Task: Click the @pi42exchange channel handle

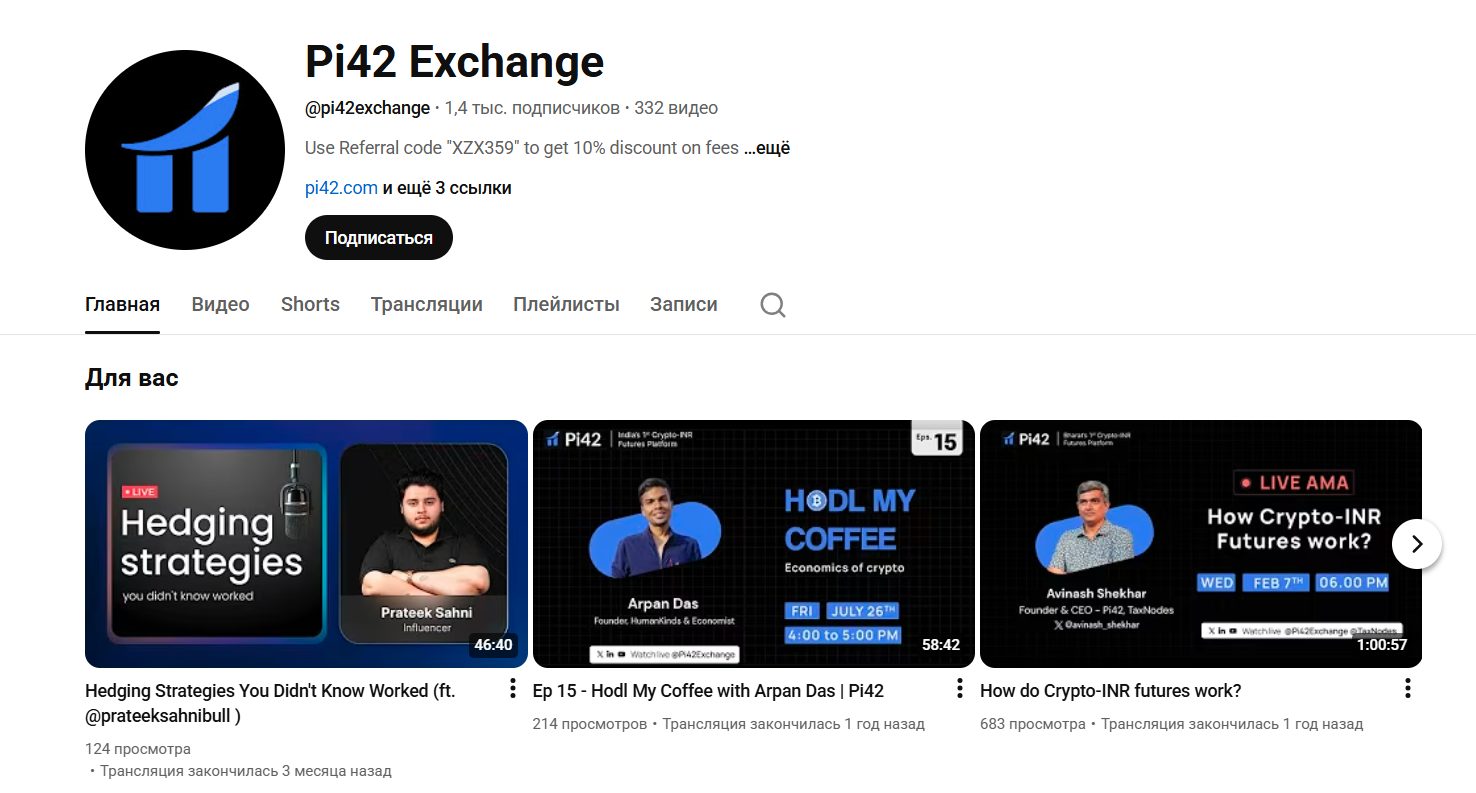Action: 367,108
